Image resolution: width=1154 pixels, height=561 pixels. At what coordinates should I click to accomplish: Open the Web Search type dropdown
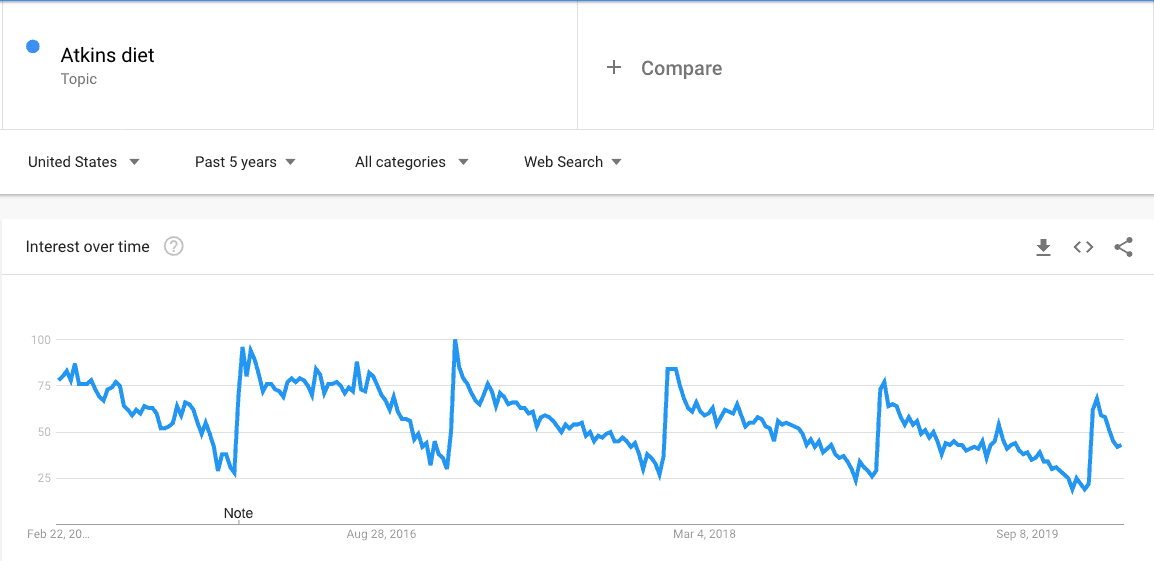[573, 162]
